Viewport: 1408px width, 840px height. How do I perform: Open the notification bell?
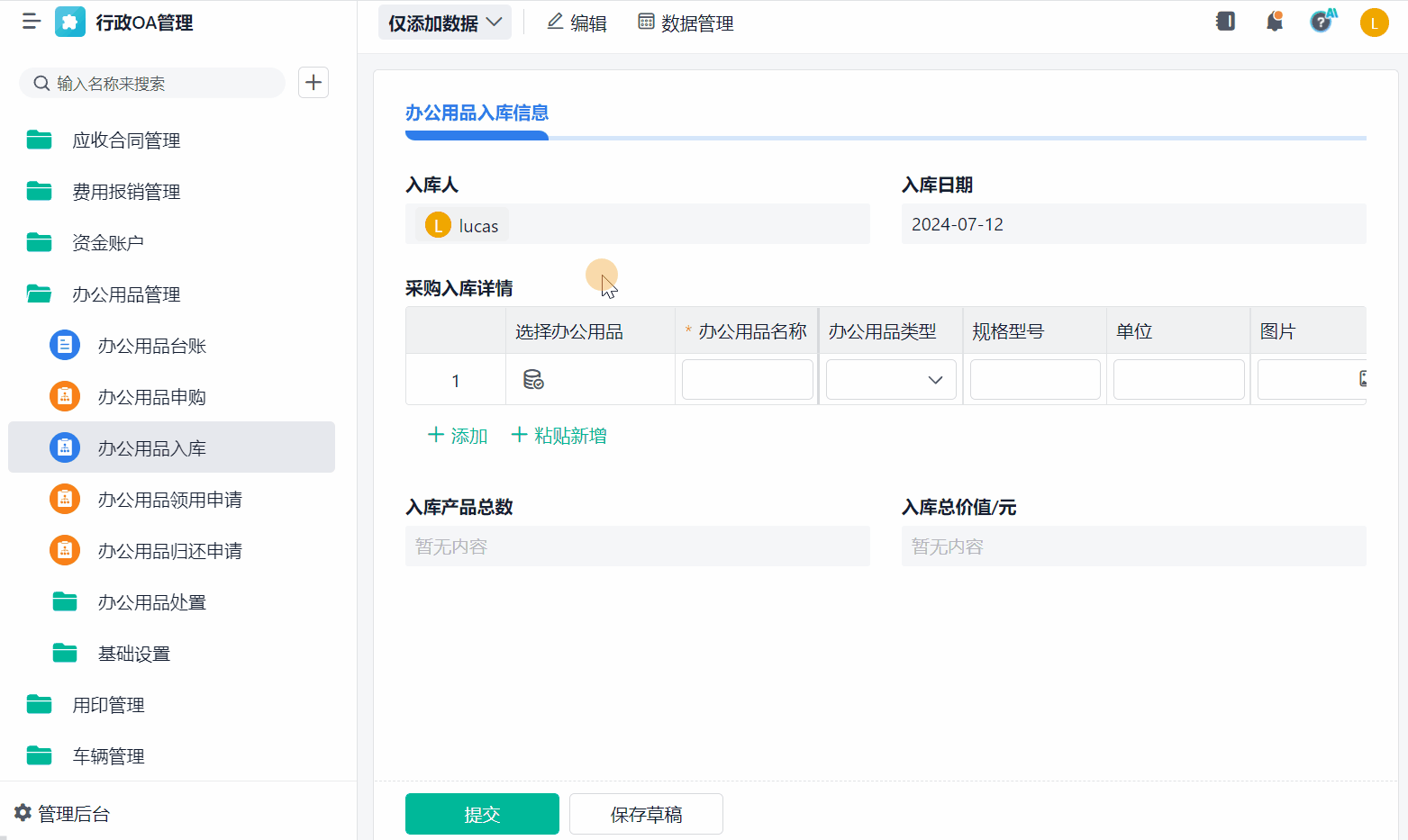point(1274,22)
